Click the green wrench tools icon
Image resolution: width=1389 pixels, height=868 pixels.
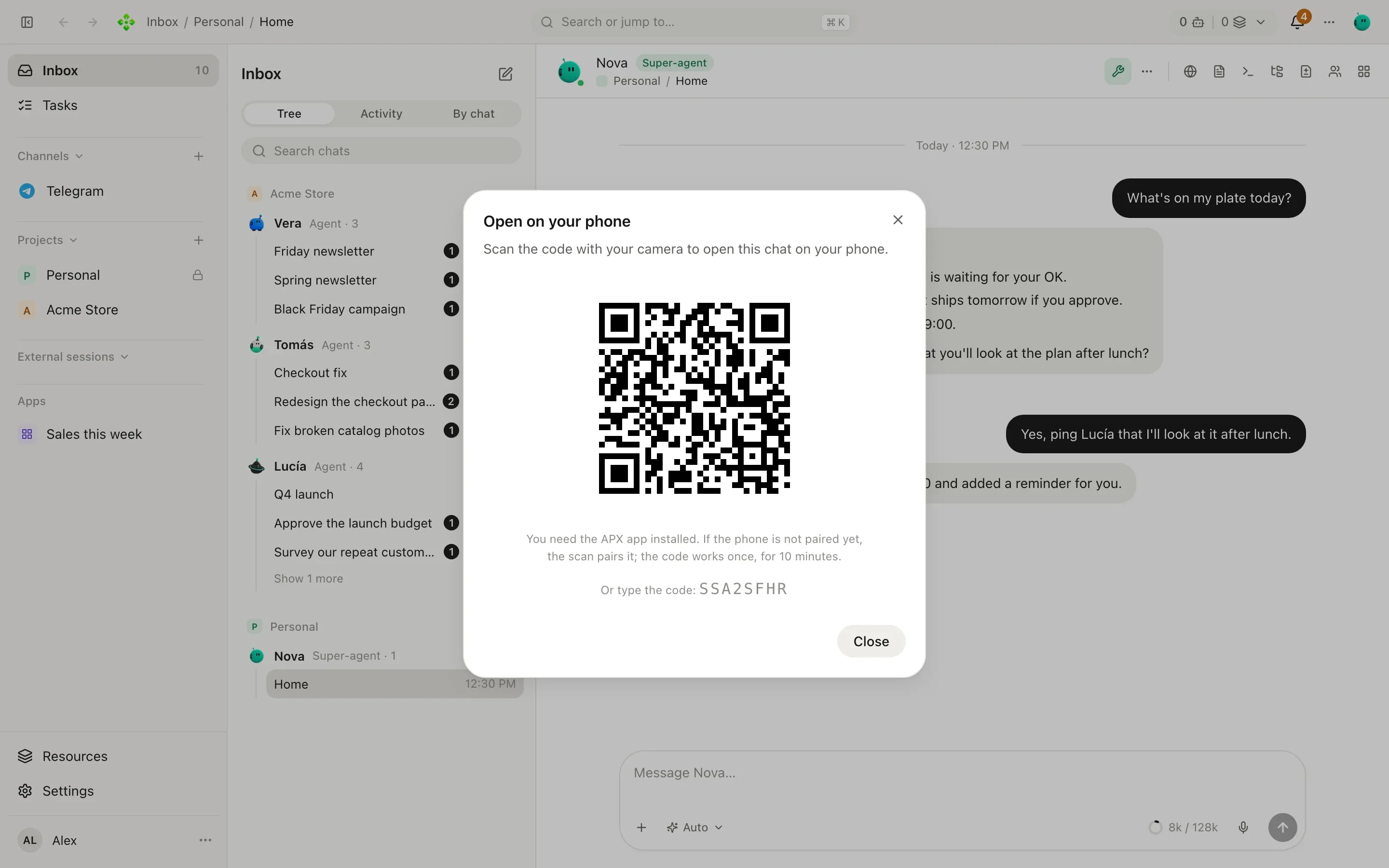[x=1117, y=71]
